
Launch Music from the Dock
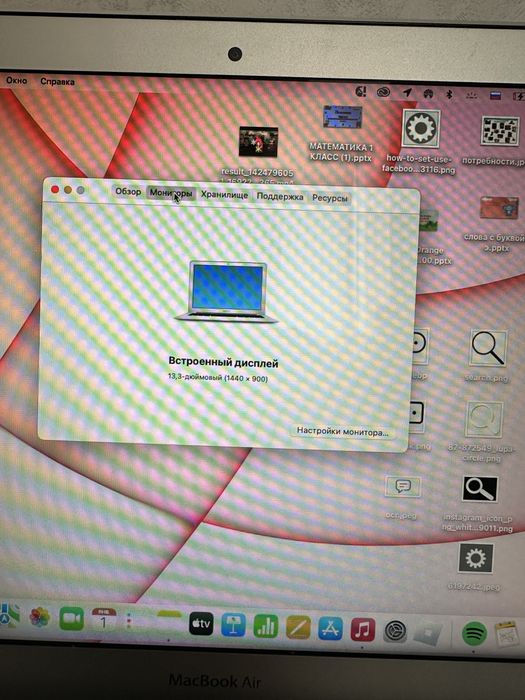coord(362,629)
